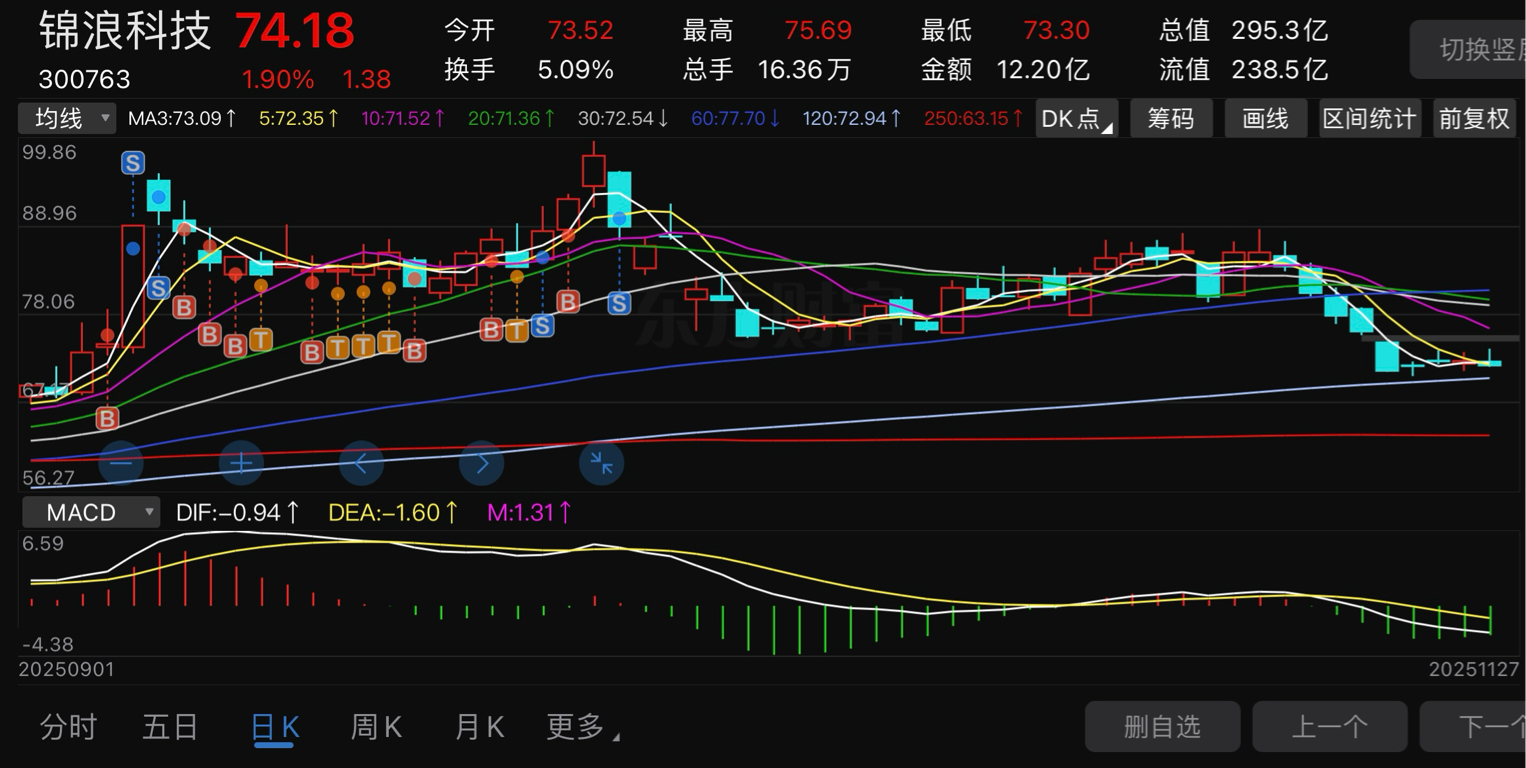Screen dimensions: 1526x768
Task: Select the 月K monthly chart tab
Action: [480, 727]
